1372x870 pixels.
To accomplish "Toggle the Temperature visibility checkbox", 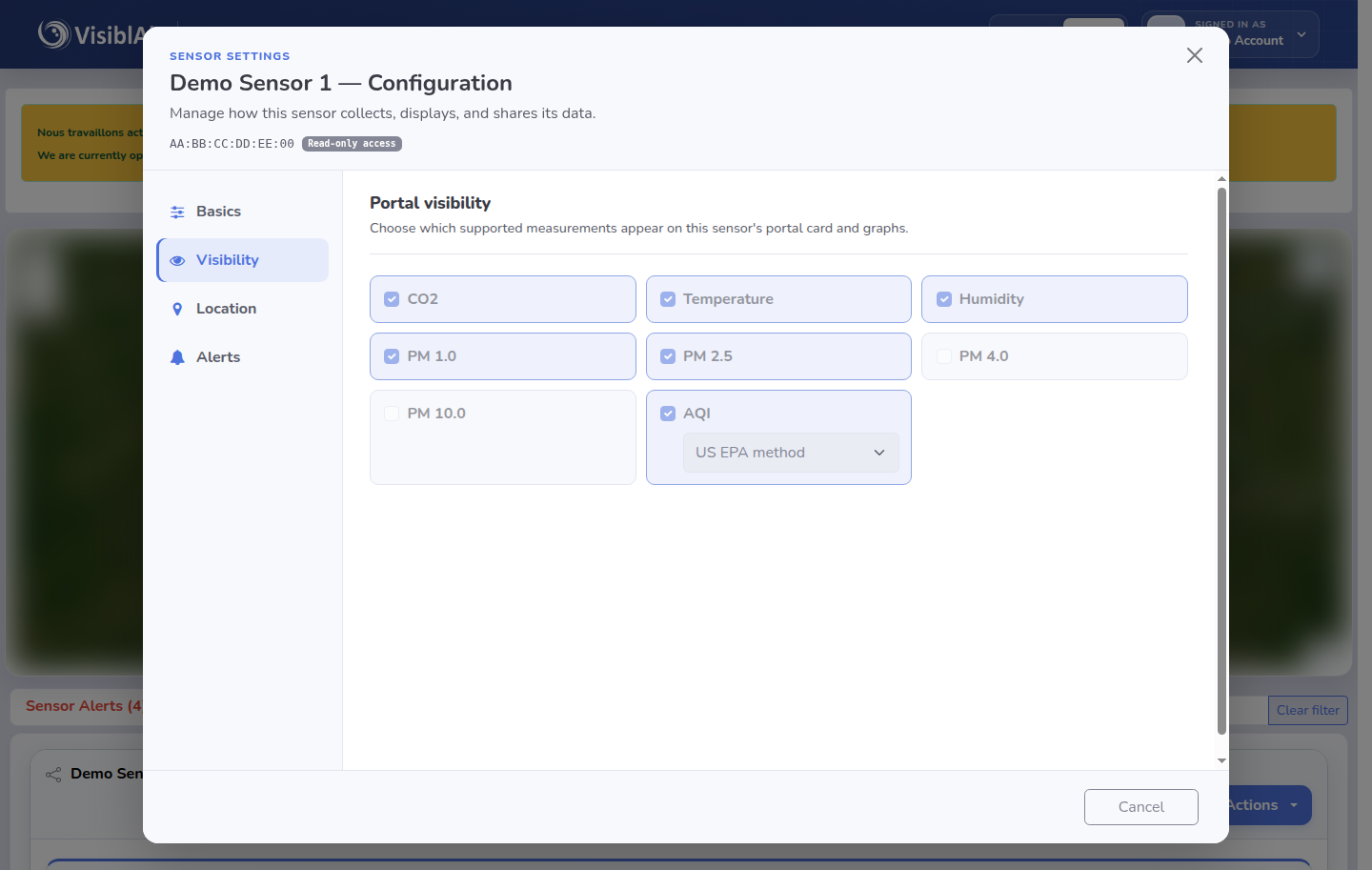I will pos(668,299).
